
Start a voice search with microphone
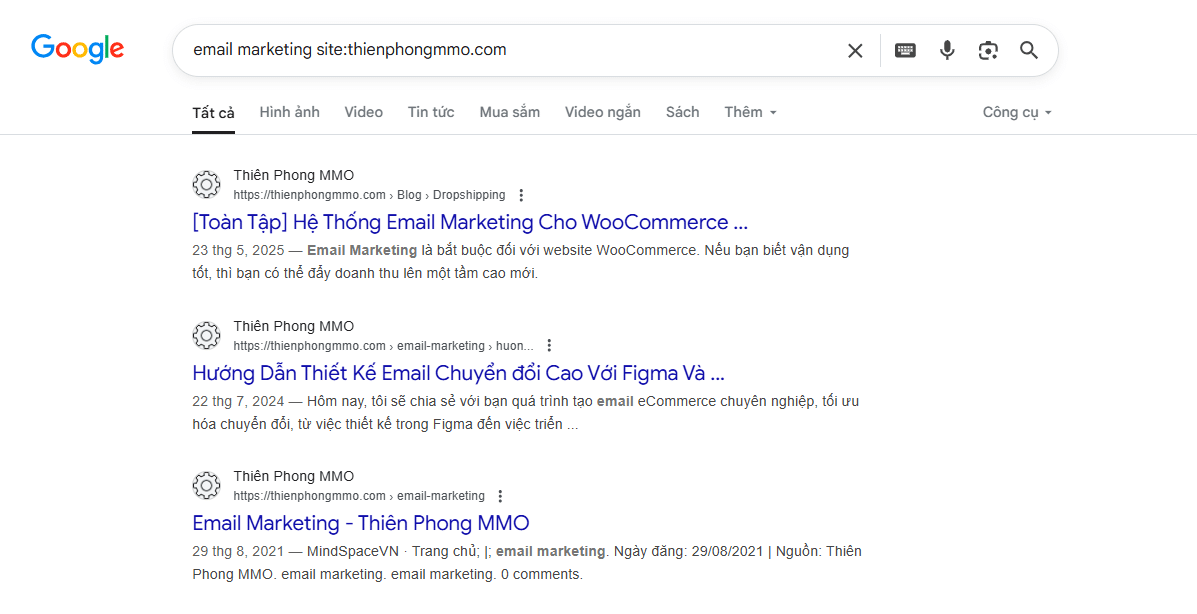947,50
